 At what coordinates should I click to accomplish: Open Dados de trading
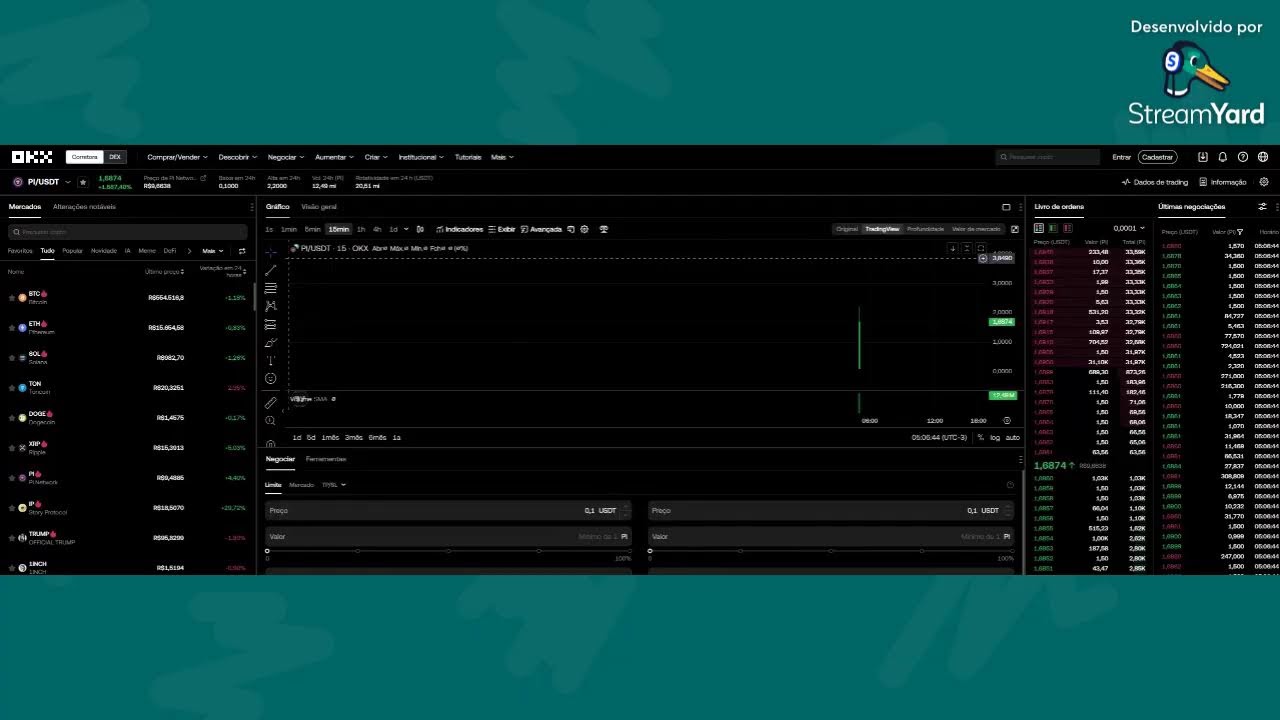(1155, 182)
